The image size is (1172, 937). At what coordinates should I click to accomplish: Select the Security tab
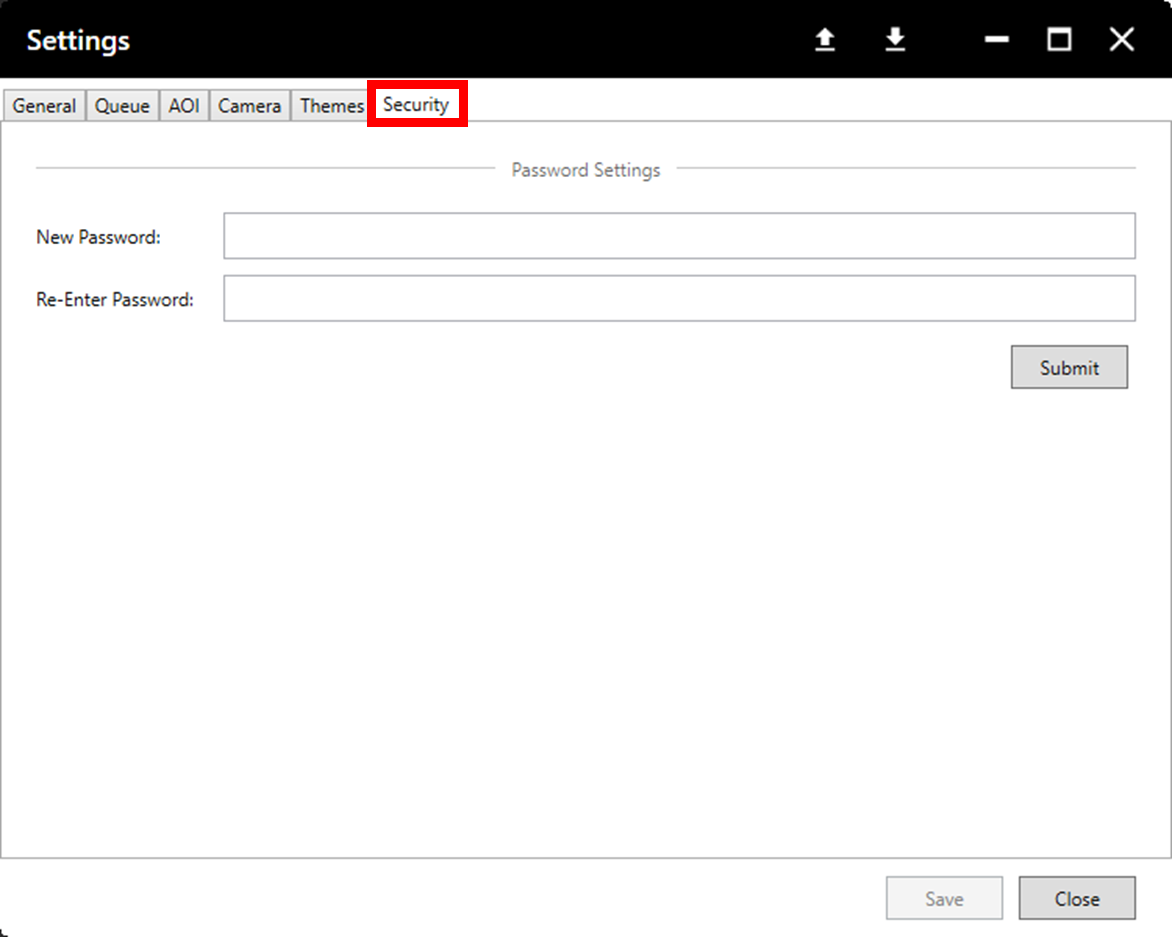coord(416,104)
